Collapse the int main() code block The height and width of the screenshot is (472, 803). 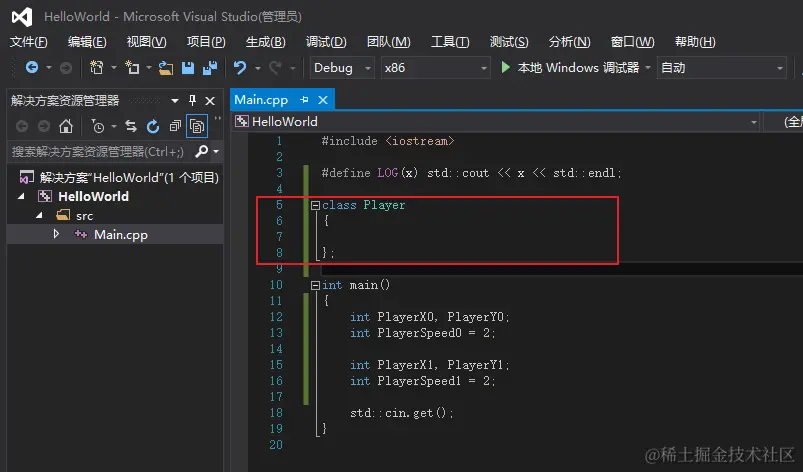point(315,285)
